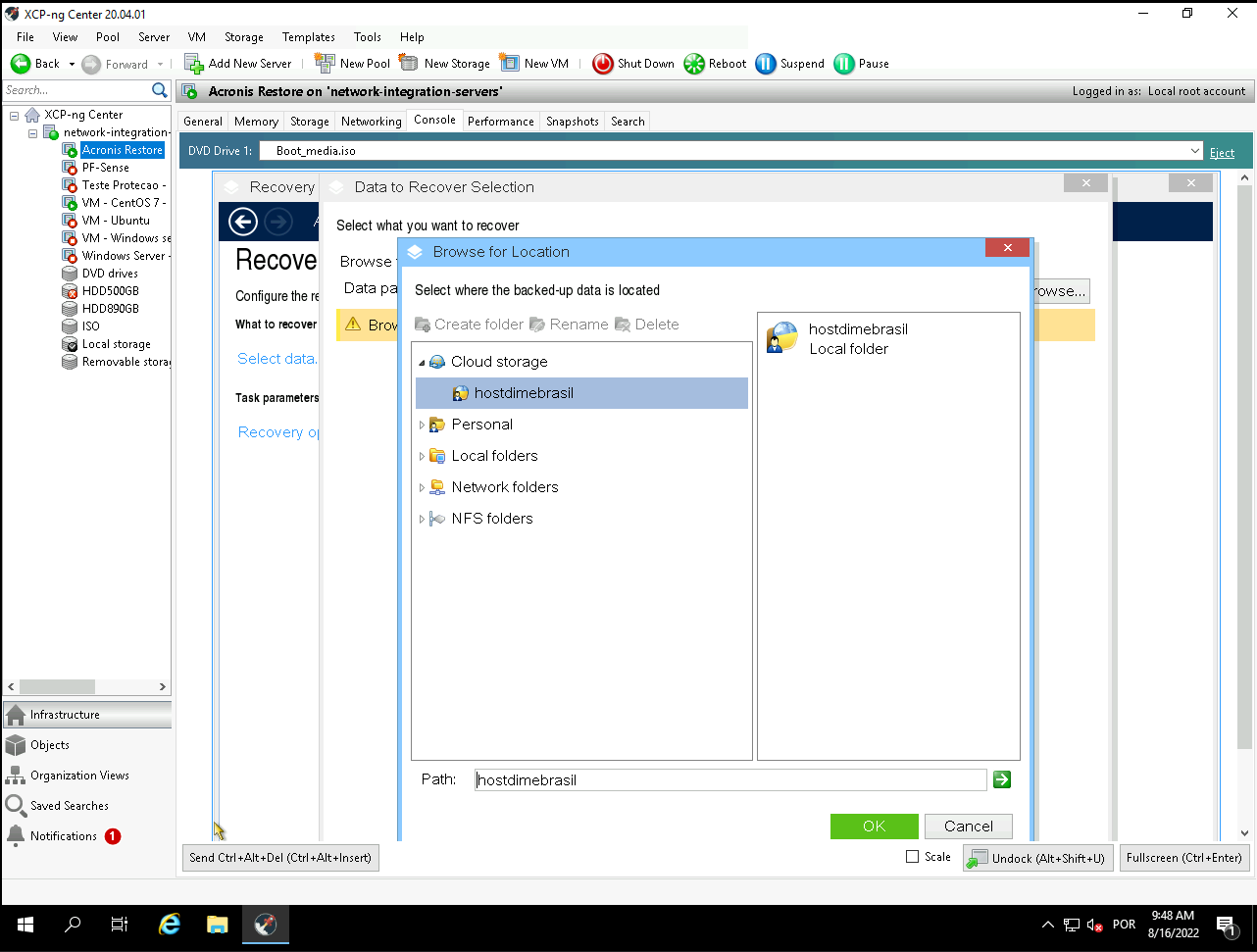Image resolution: width=1257 pixels, height=952 pixels.
Task: Select the PF-Sense VM in the tree
Action: (x=105, y=168)
